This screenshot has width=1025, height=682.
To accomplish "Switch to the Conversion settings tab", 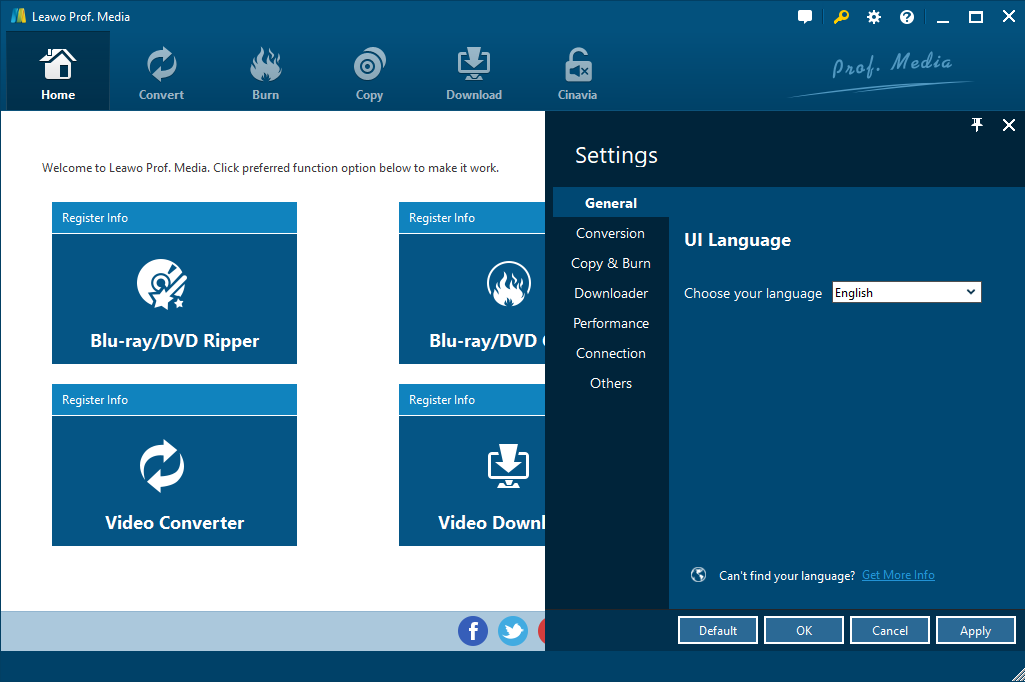I will pos(610,233).
